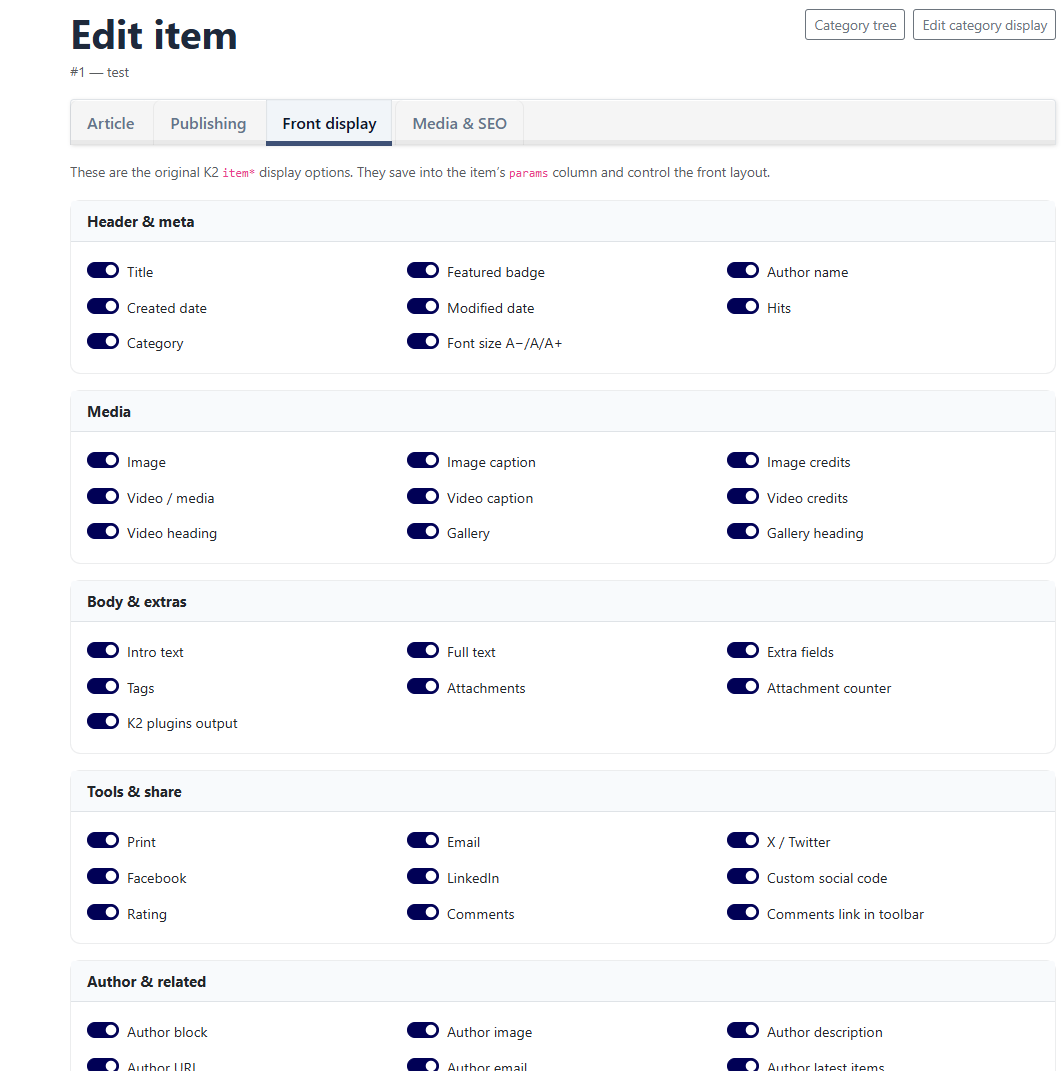Viewport: 1061px width, 1071px height.
Task: Click the 'Media' section heading
Action: tap(109, 412)
